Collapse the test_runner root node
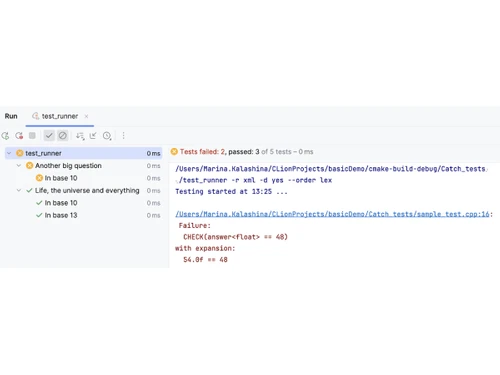 [x=9, y=153]
